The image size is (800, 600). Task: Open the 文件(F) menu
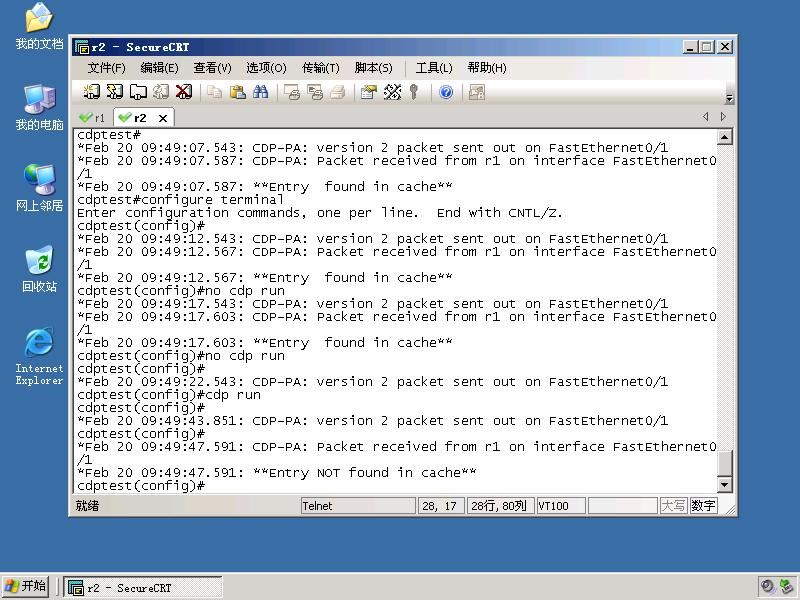(106, 68)
